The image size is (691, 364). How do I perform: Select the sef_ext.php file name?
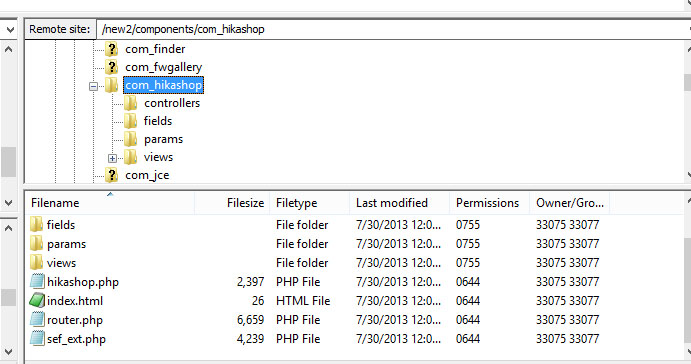coord(76,339)
